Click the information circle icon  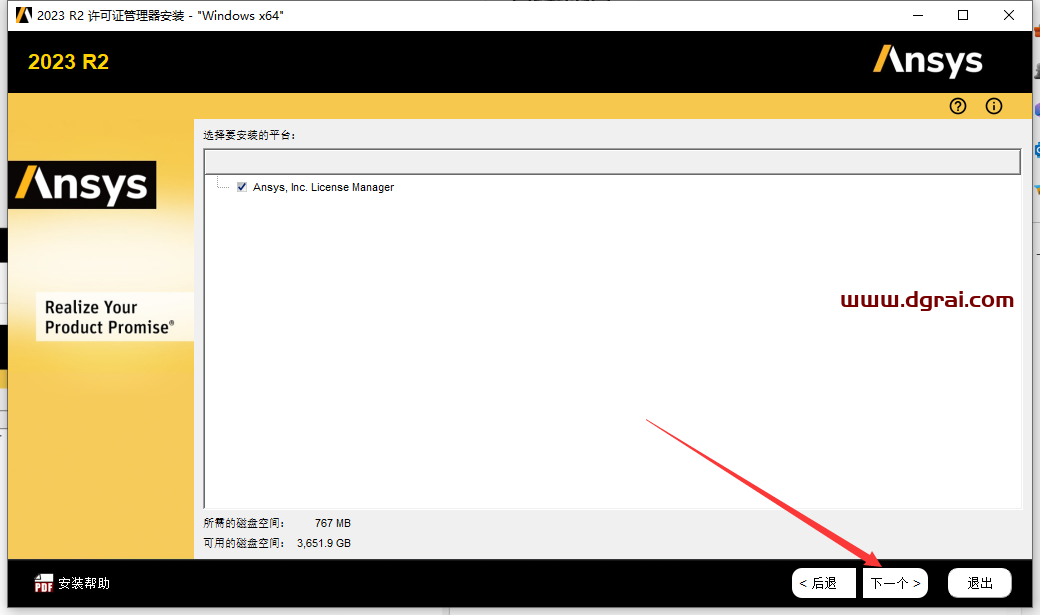(994, 106)
